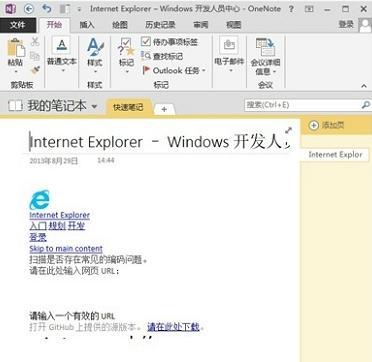Undo the last action

[47, 8]
